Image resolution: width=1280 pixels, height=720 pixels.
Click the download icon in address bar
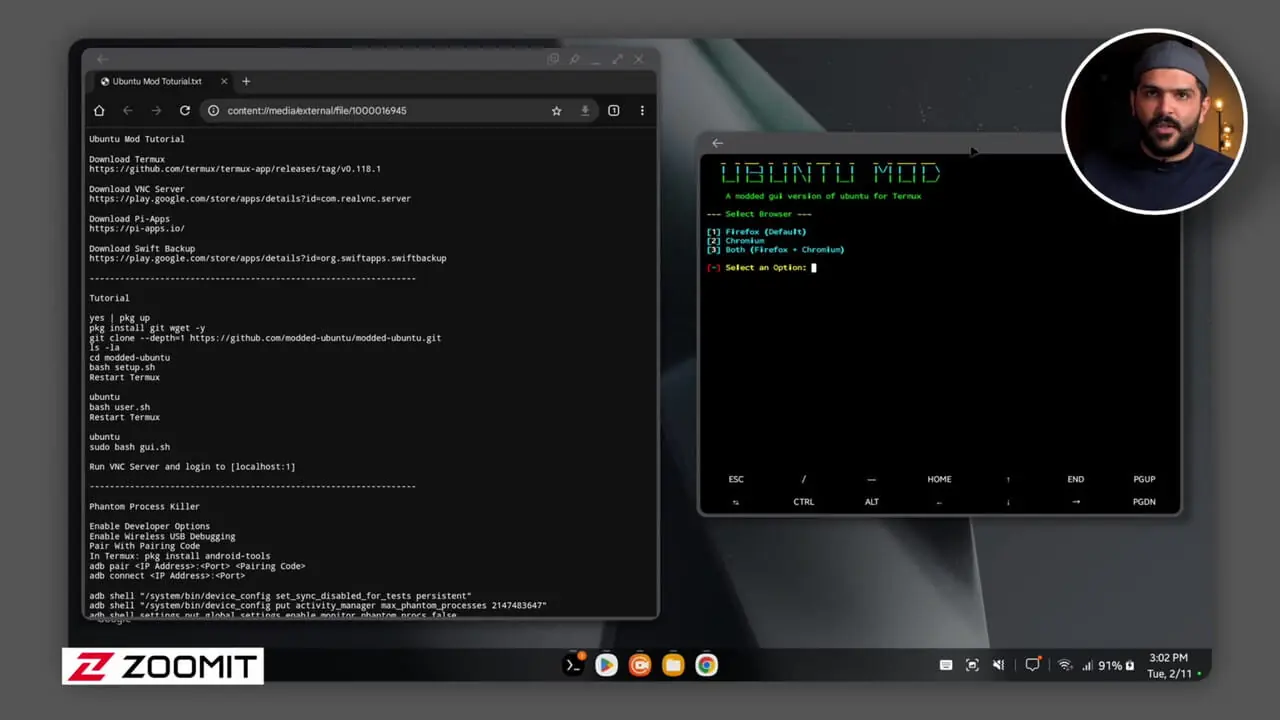coord(585,111)
